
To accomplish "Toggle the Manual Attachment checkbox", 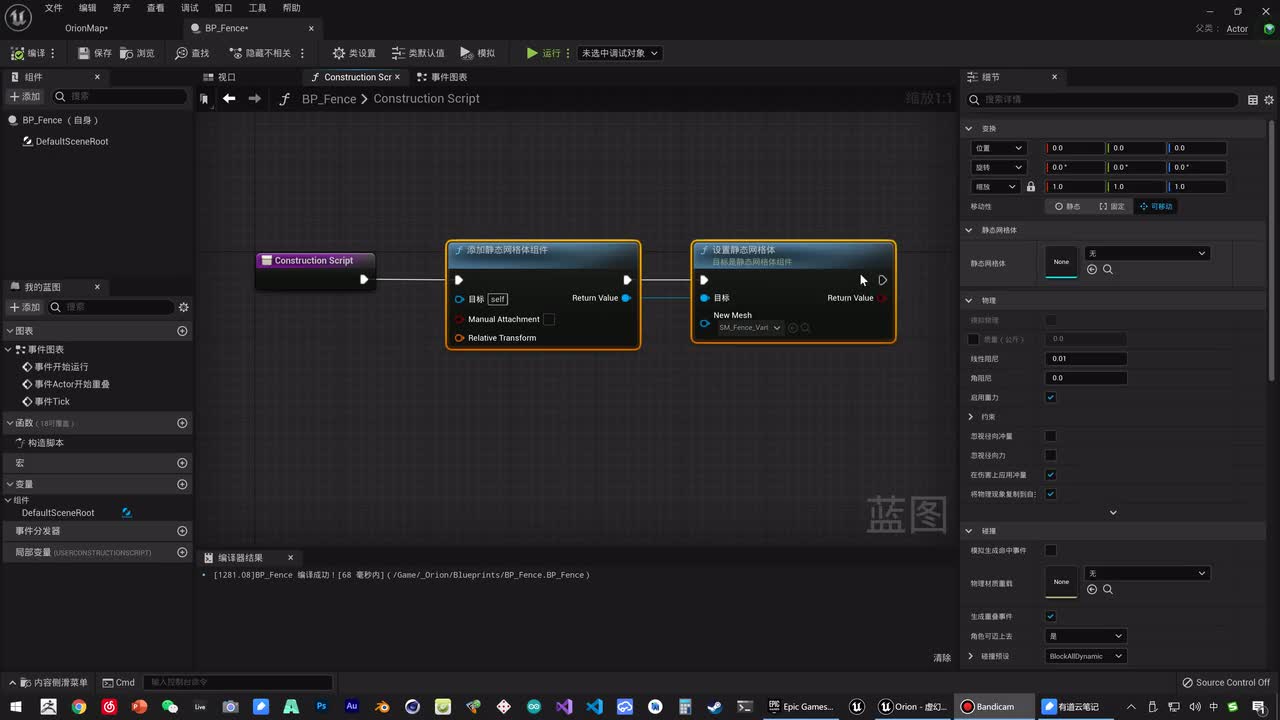I will tap(549, 319).
